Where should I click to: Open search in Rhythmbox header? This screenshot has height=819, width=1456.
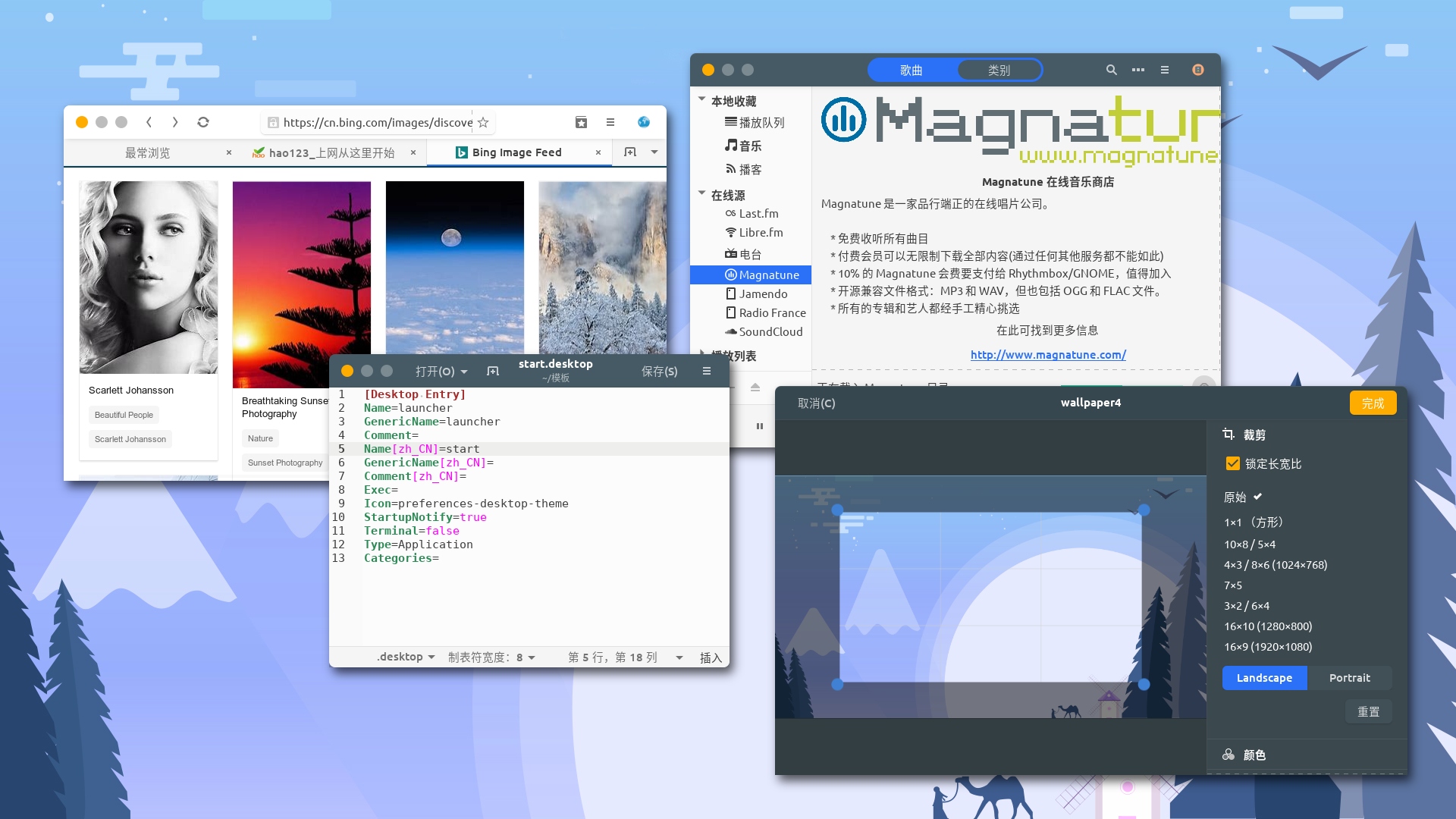1112,70
